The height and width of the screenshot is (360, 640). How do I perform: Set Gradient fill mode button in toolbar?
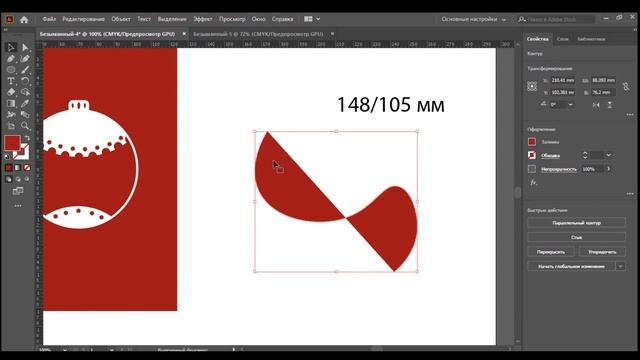coord(18,167)
